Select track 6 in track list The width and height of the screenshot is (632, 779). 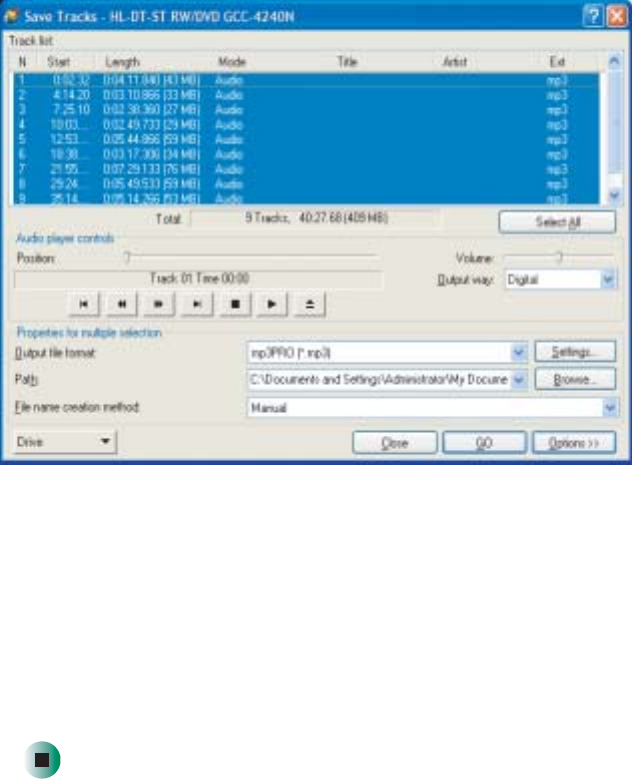306,155
